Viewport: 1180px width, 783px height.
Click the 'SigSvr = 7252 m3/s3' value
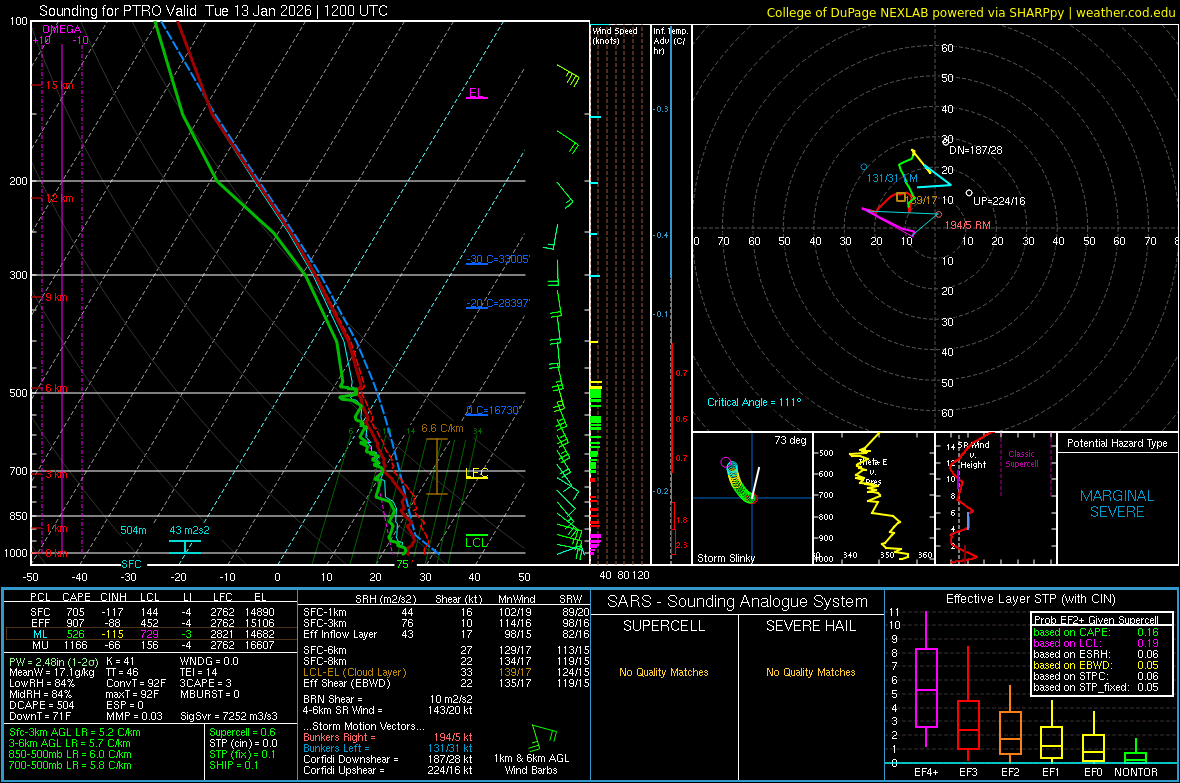click(229, 716)
